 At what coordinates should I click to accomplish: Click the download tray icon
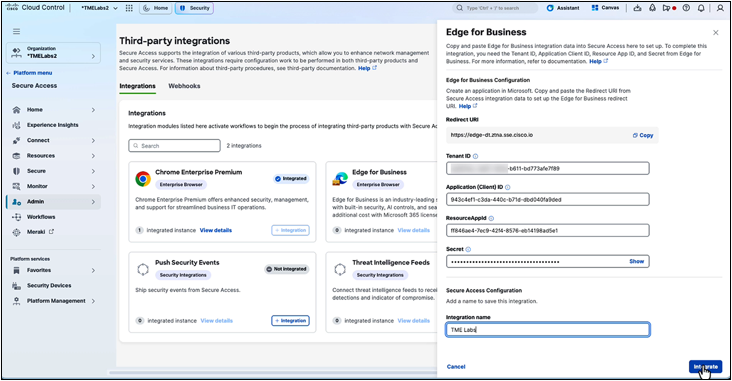pos(637,8)
